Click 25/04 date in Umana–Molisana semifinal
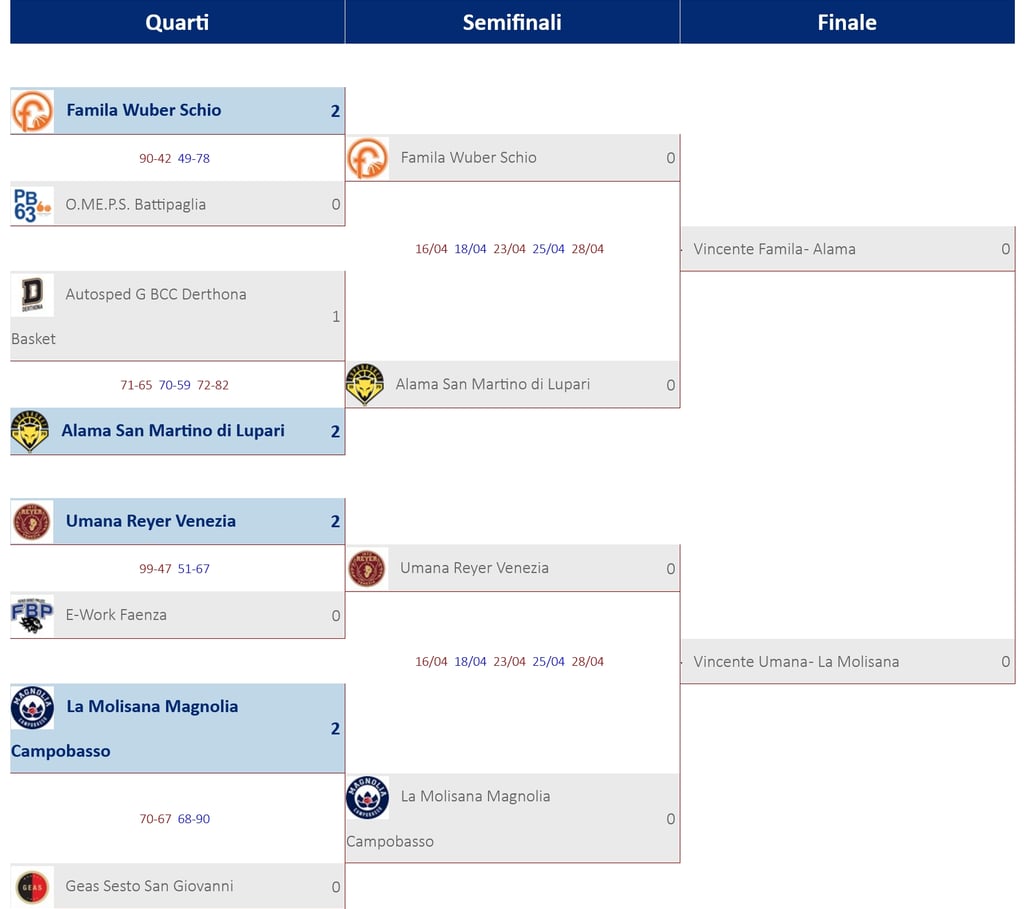1024x909 pixels. (549, 662)
